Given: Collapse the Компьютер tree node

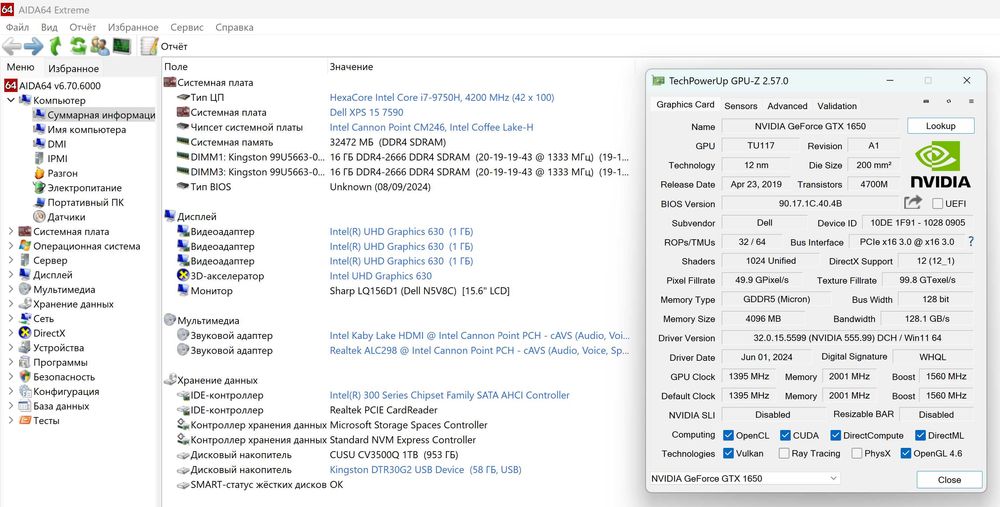Looking at the screenshot, I should (x=11, y=100).
